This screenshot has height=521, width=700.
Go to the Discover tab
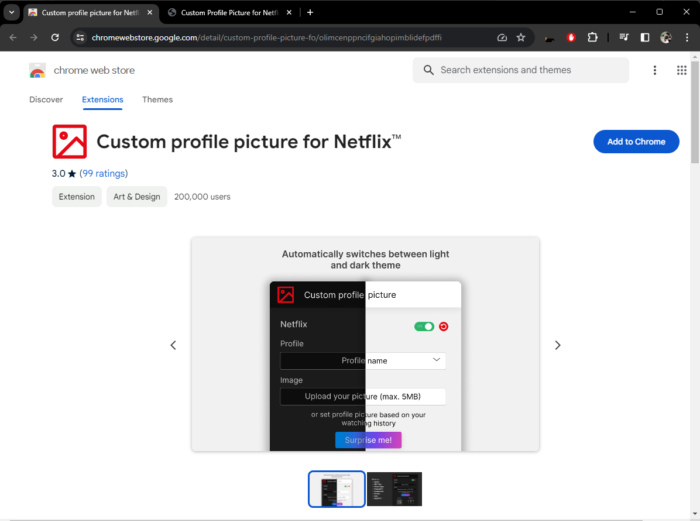point(46,100)
